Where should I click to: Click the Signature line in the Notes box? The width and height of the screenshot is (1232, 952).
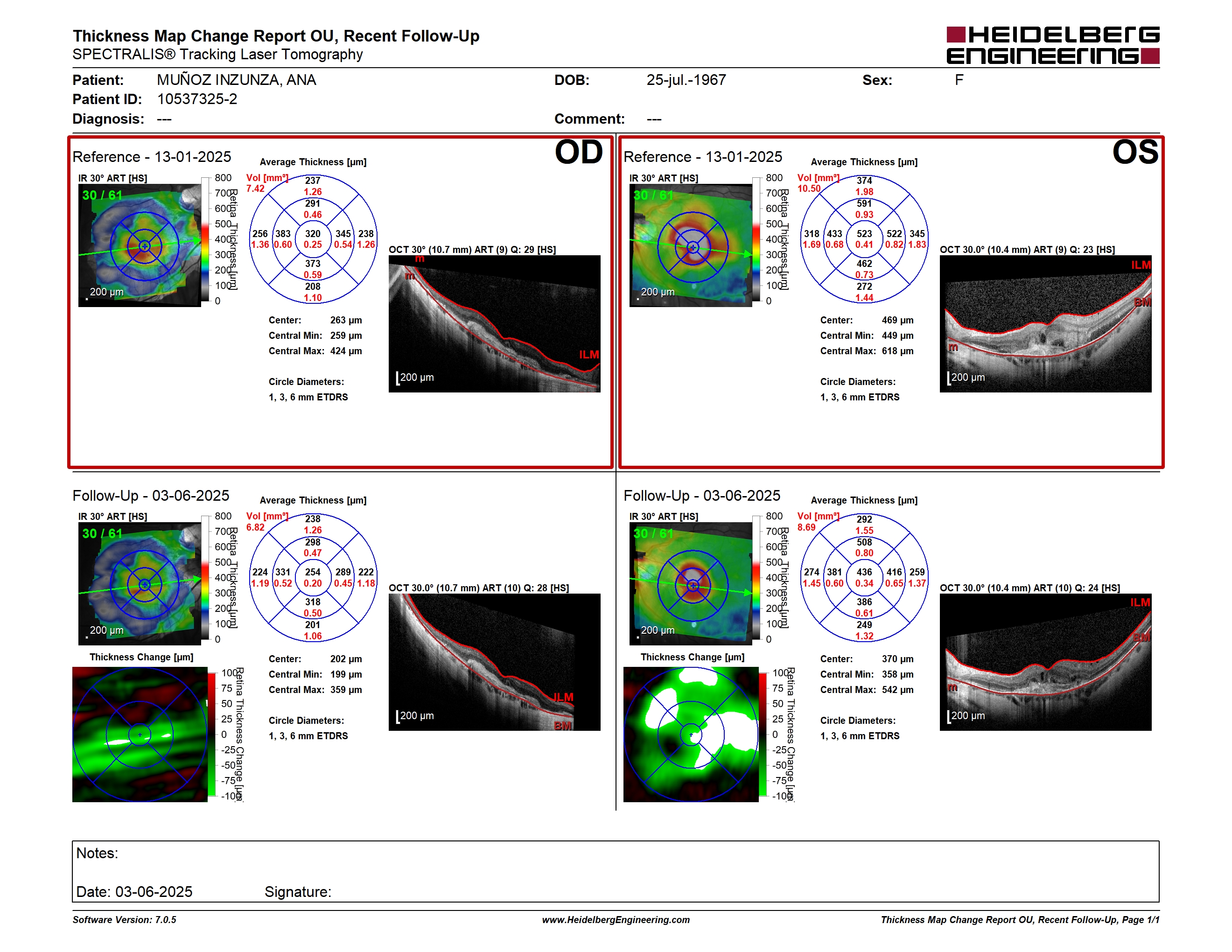(298, 892)
